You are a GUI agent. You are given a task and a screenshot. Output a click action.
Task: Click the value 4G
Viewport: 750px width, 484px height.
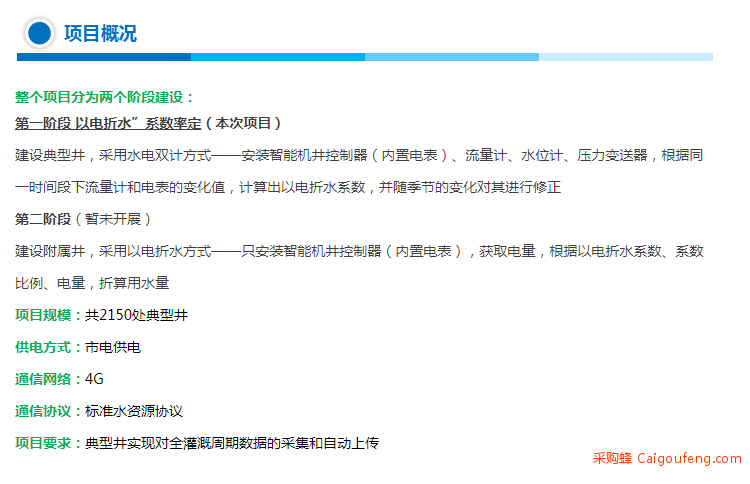point(94,379)
